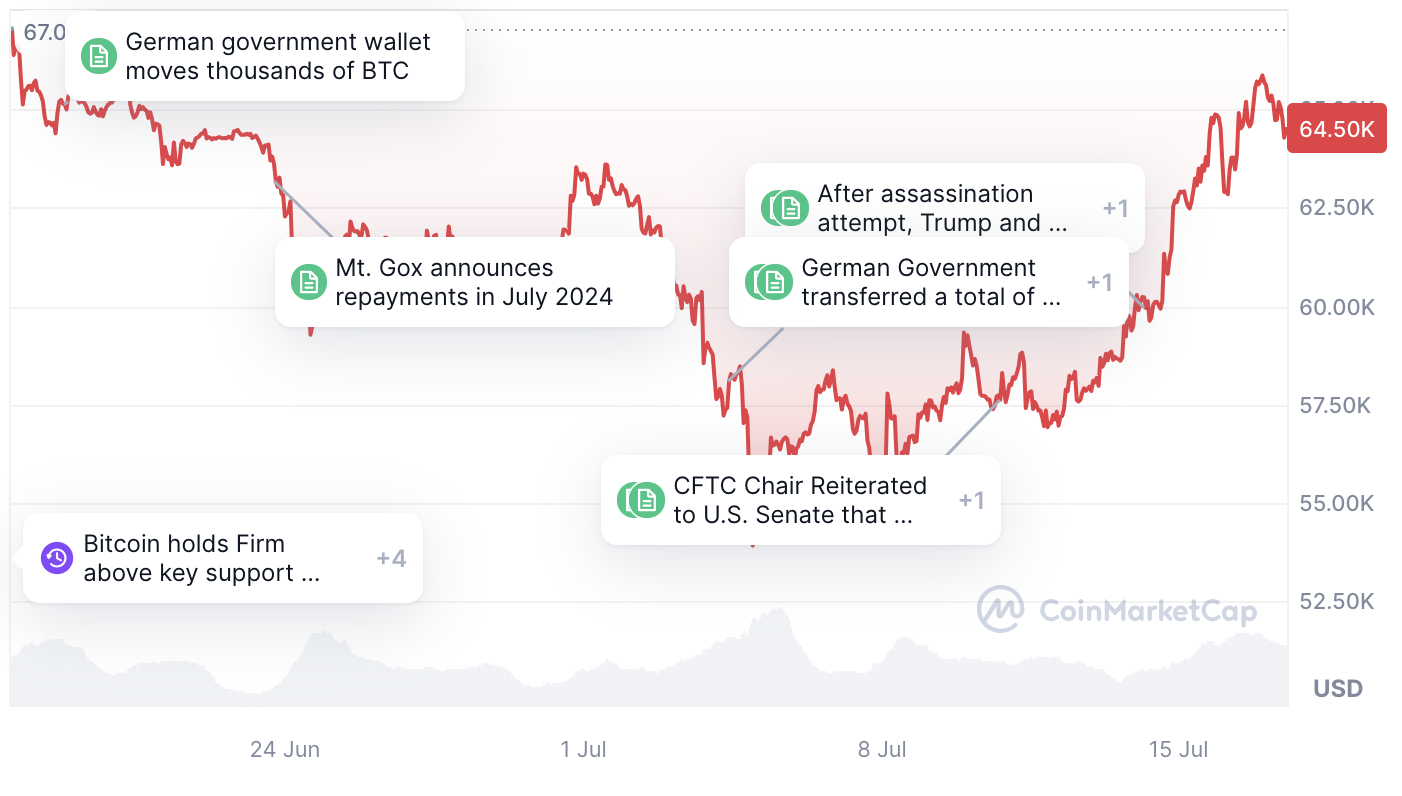Screen dimensions: 1402x796
Task: Open the "CFTC Chair Reiterated to U.S. Senate" headline
Action: point(799,500)
